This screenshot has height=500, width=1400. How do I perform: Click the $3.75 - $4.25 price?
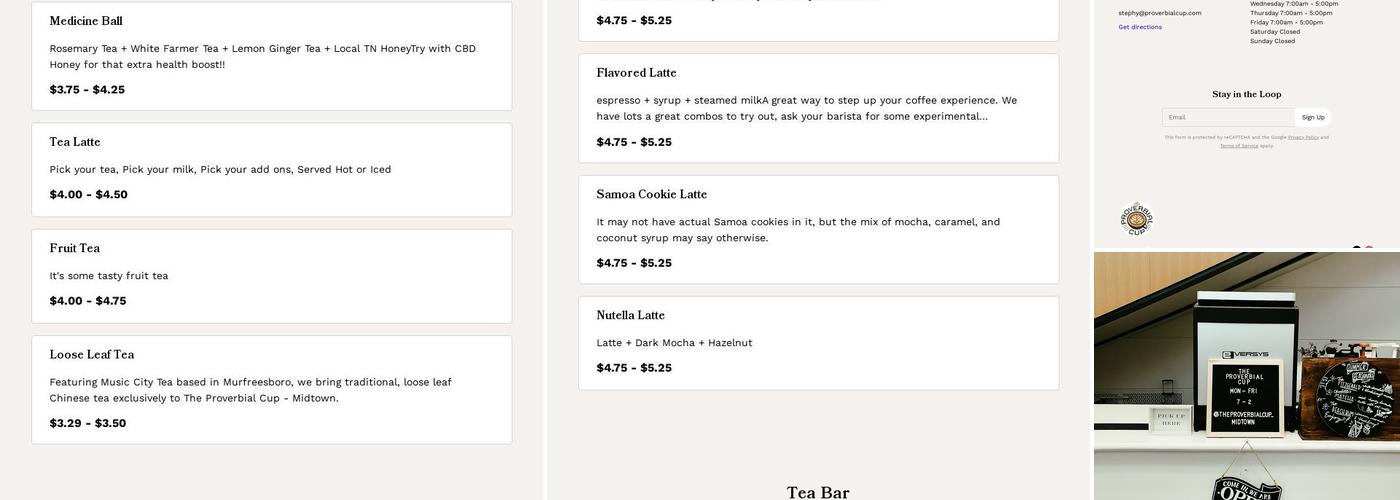click(x=87, y=90)
